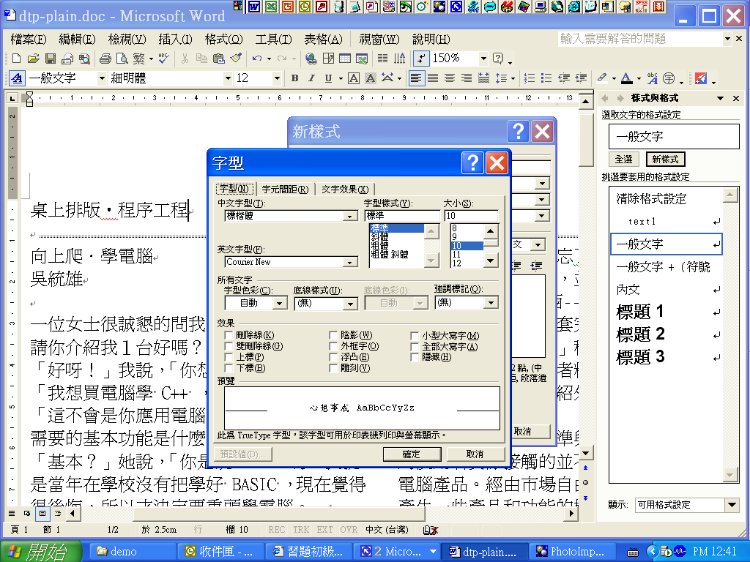Select the 標題 1 style in pane
750x562 pixels.
(x=666, y=312)
